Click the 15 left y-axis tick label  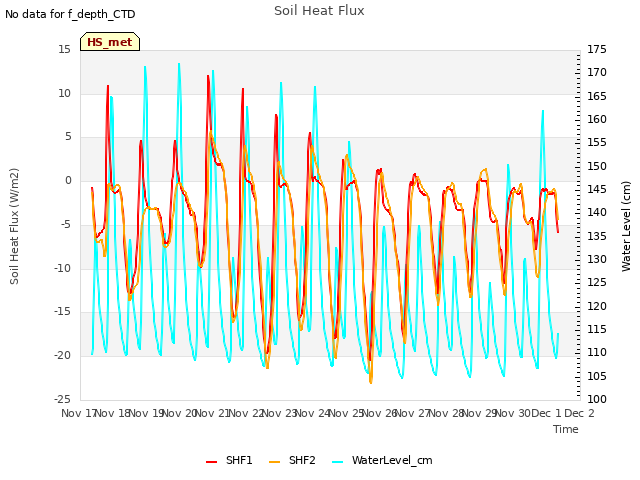[64, 49]
